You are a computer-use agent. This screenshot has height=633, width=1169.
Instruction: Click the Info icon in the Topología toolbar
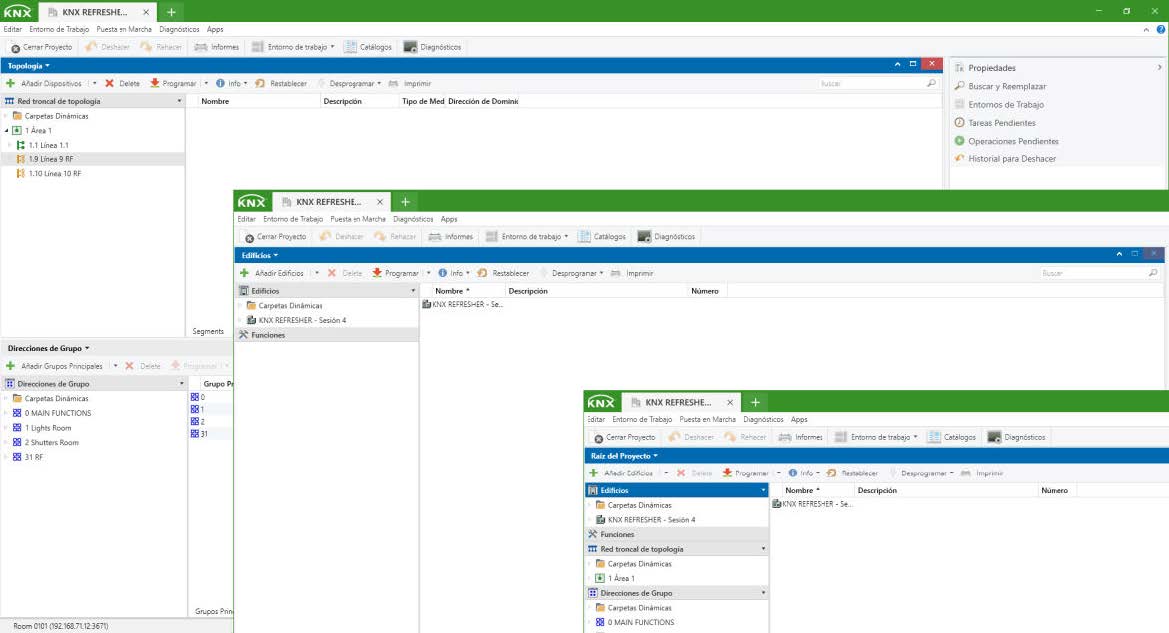point(220,84)
